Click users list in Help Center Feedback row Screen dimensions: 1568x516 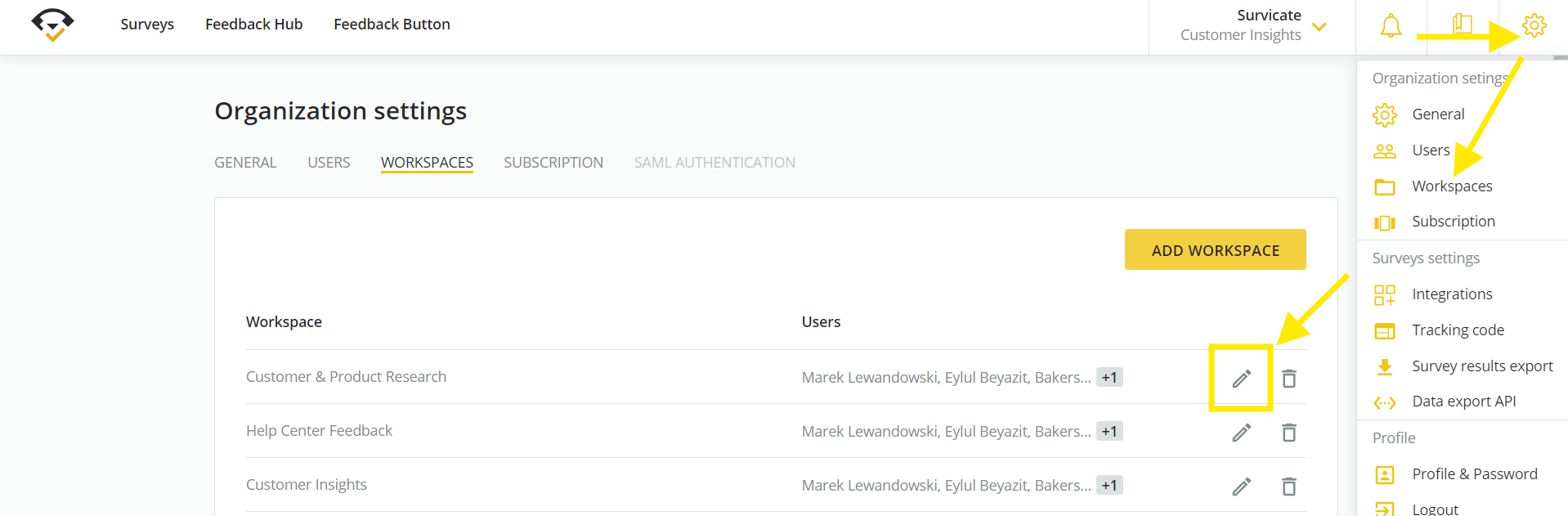pyautogui.click(x=946, y=432)
